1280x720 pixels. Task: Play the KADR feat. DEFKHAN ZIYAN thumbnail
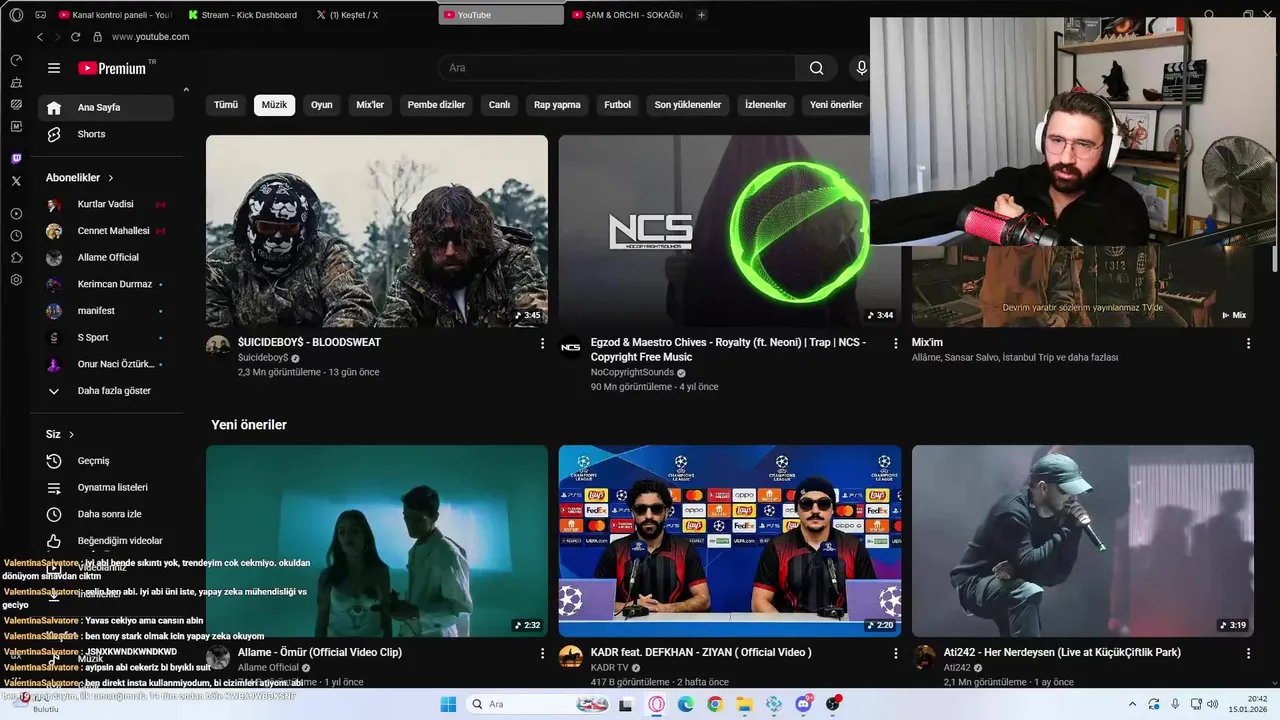tap(729, 541)
